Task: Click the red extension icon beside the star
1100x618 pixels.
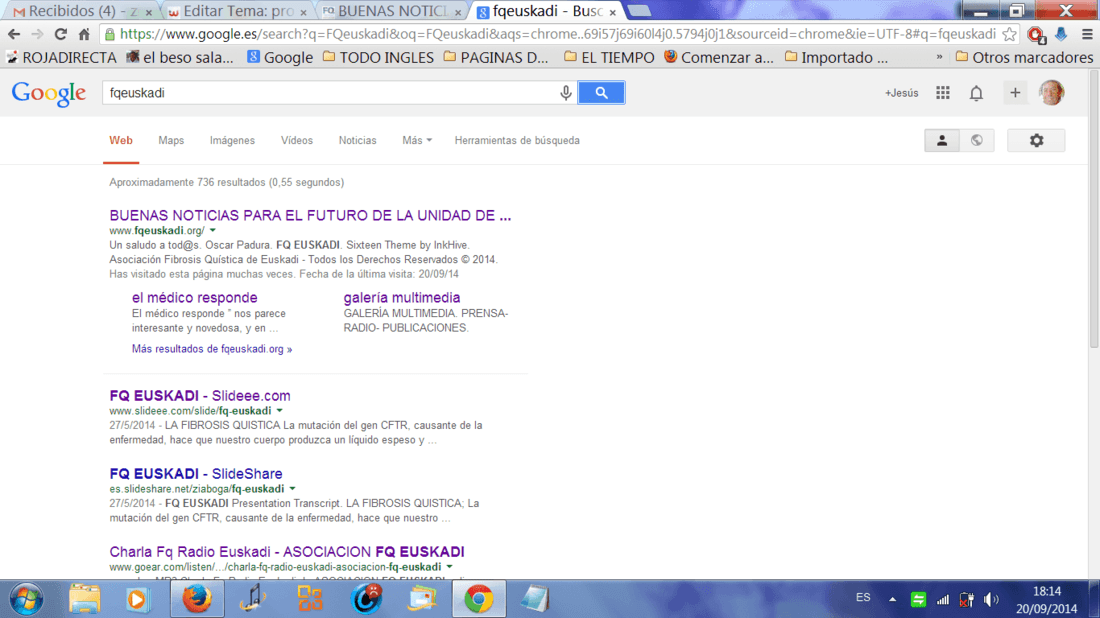Action: tap(1035, 34)
